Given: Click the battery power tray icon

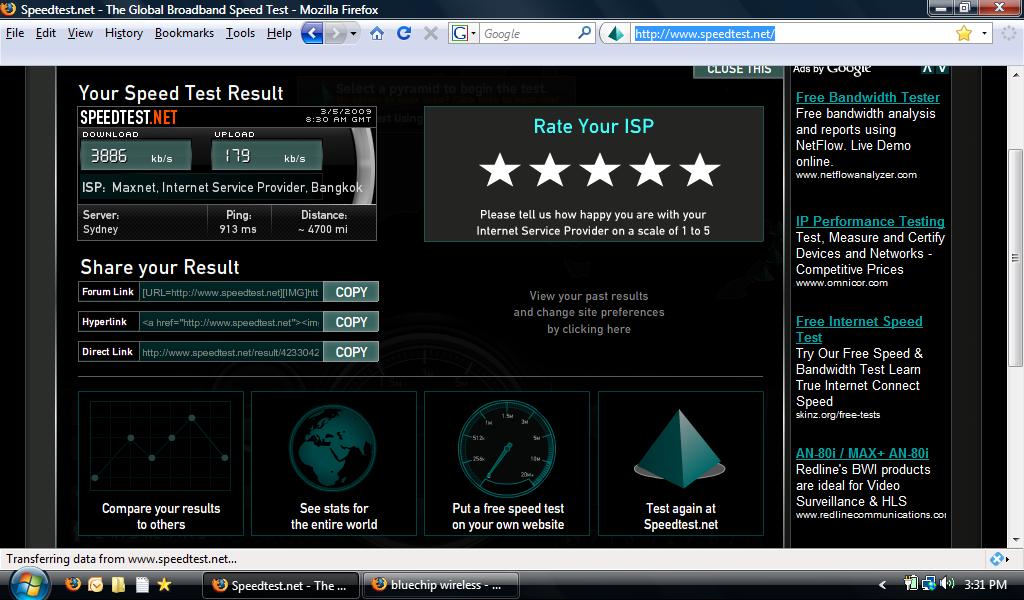Looking at the screenshot, I should click(x=910, y=583).
